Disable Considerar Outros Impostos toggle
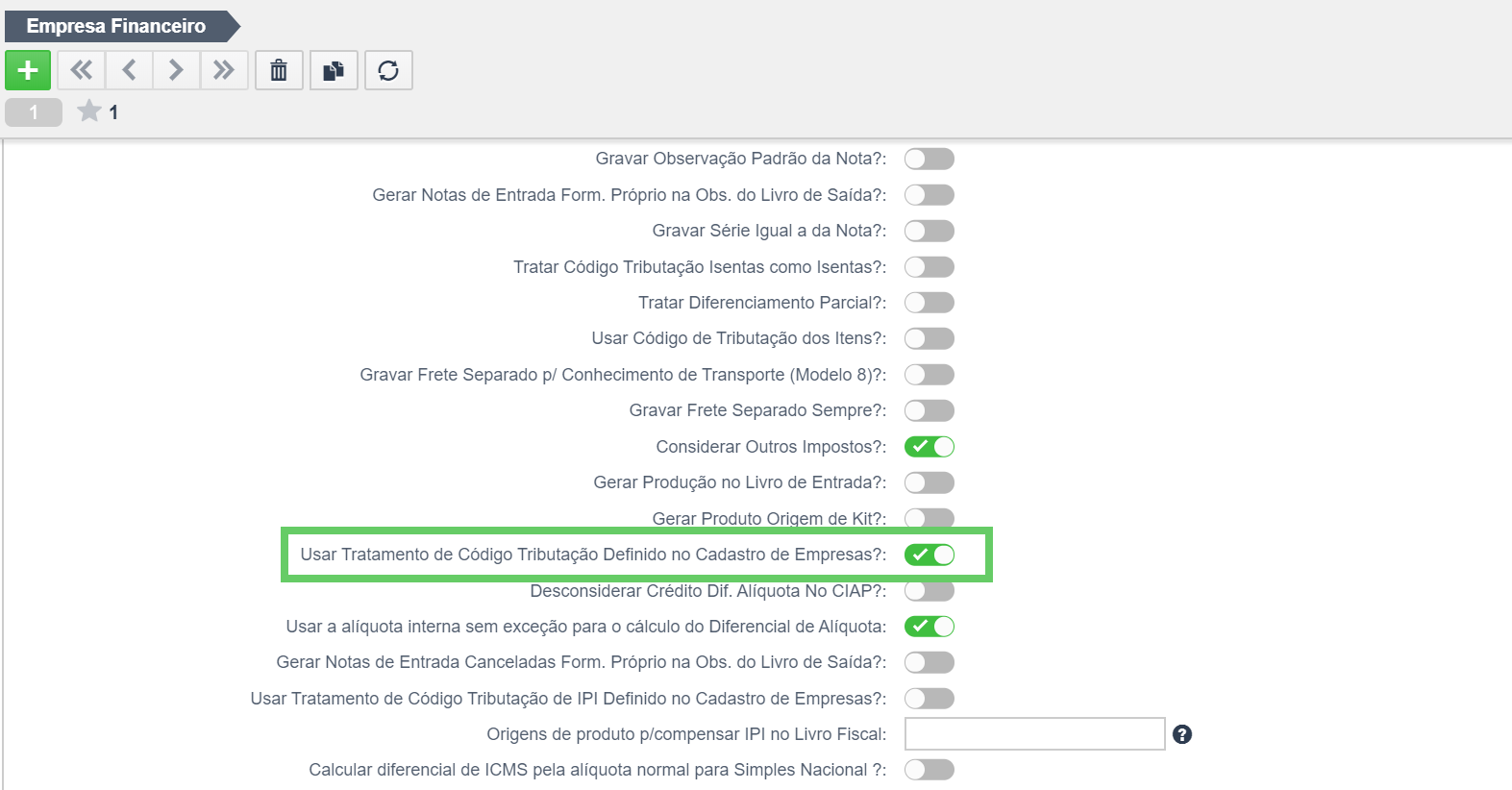 (x=930, y=447)
